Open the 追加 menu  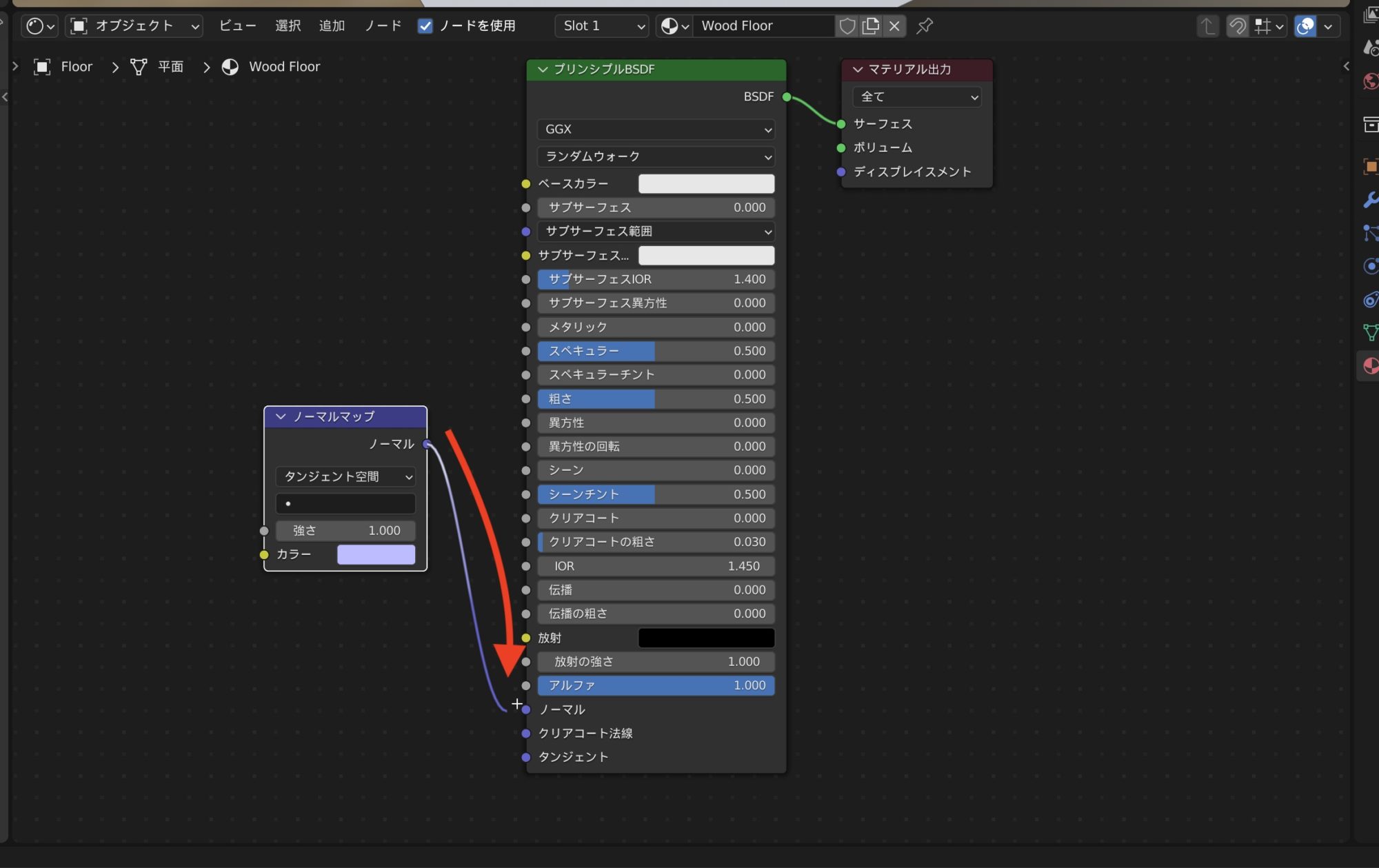(x=331, y=26)
